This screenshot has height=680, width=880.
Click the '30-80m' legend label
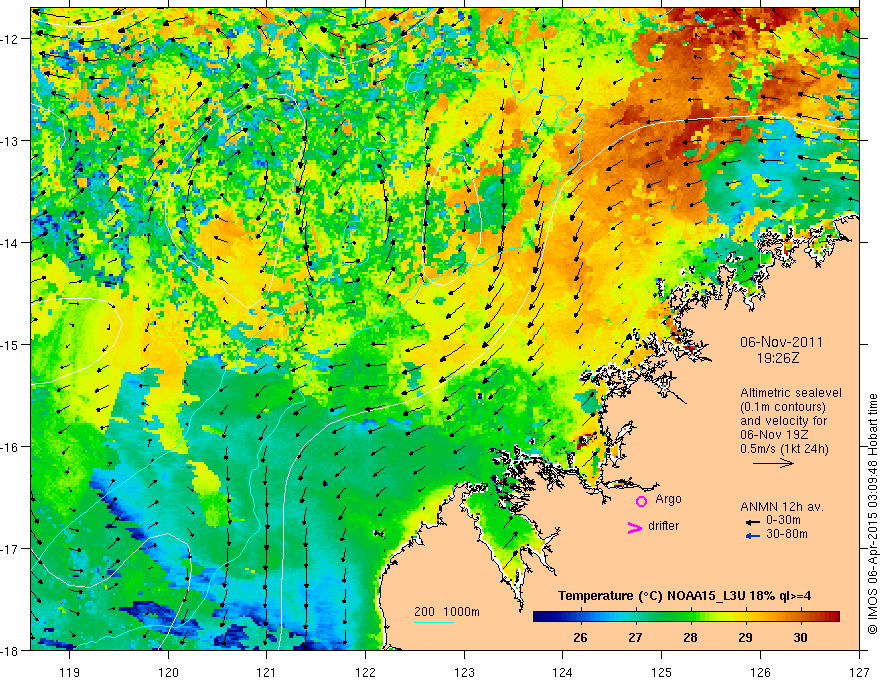point(787,534)
